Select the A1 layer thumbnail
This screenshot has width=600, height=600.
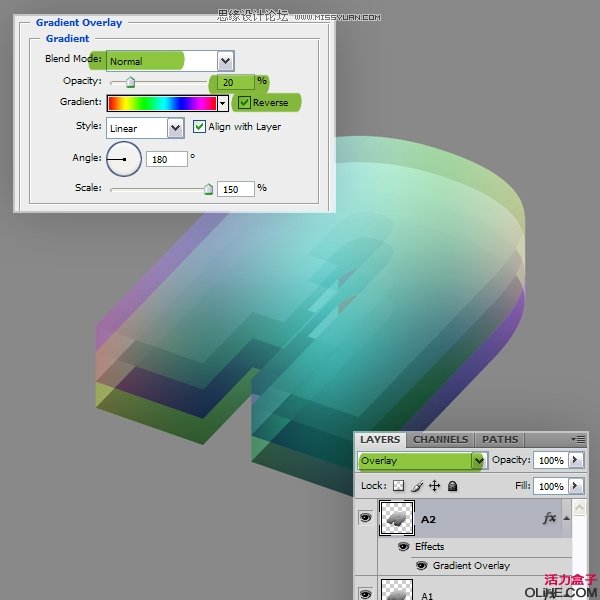397,589
